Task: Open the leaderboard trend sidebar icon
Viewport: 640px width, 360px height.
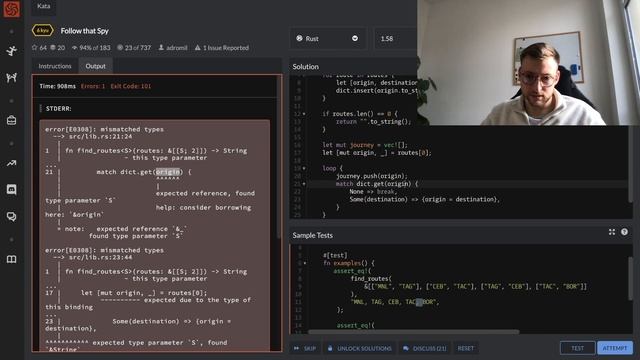Action: (x=11, y=163)
